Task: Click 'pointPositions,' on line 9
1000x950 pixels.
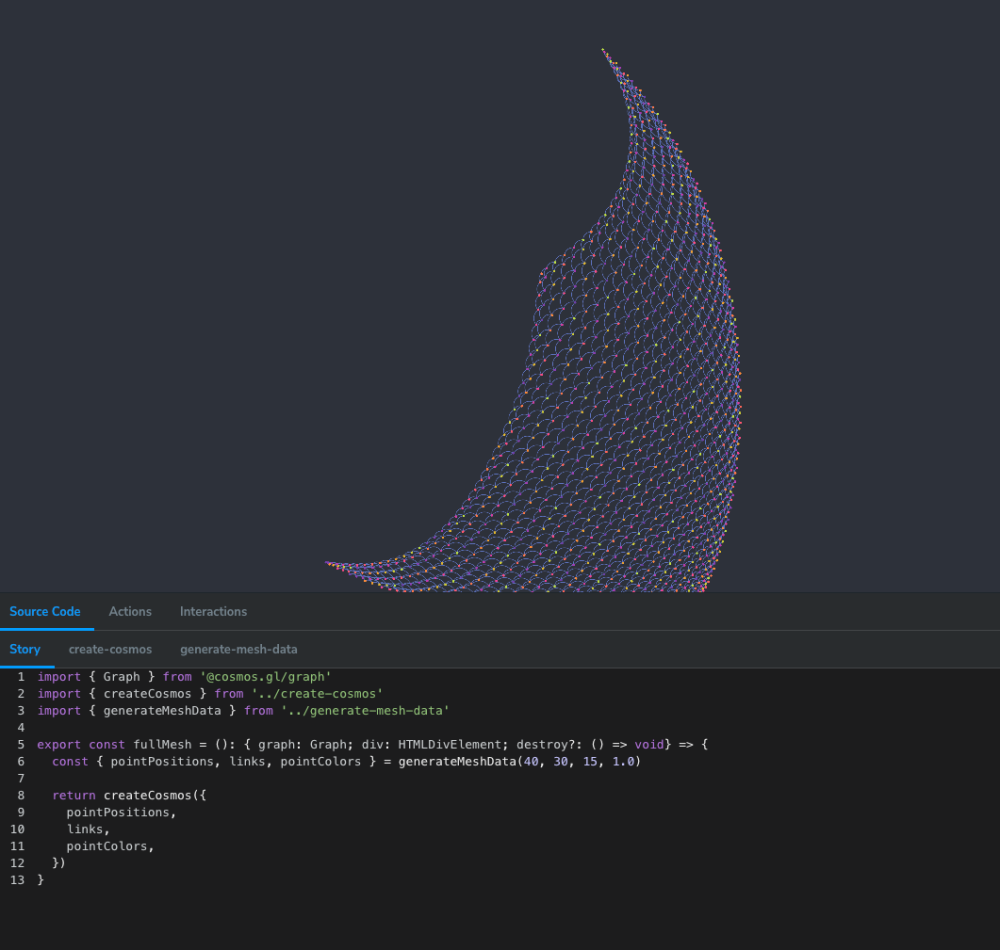Action: coord(121,812)
